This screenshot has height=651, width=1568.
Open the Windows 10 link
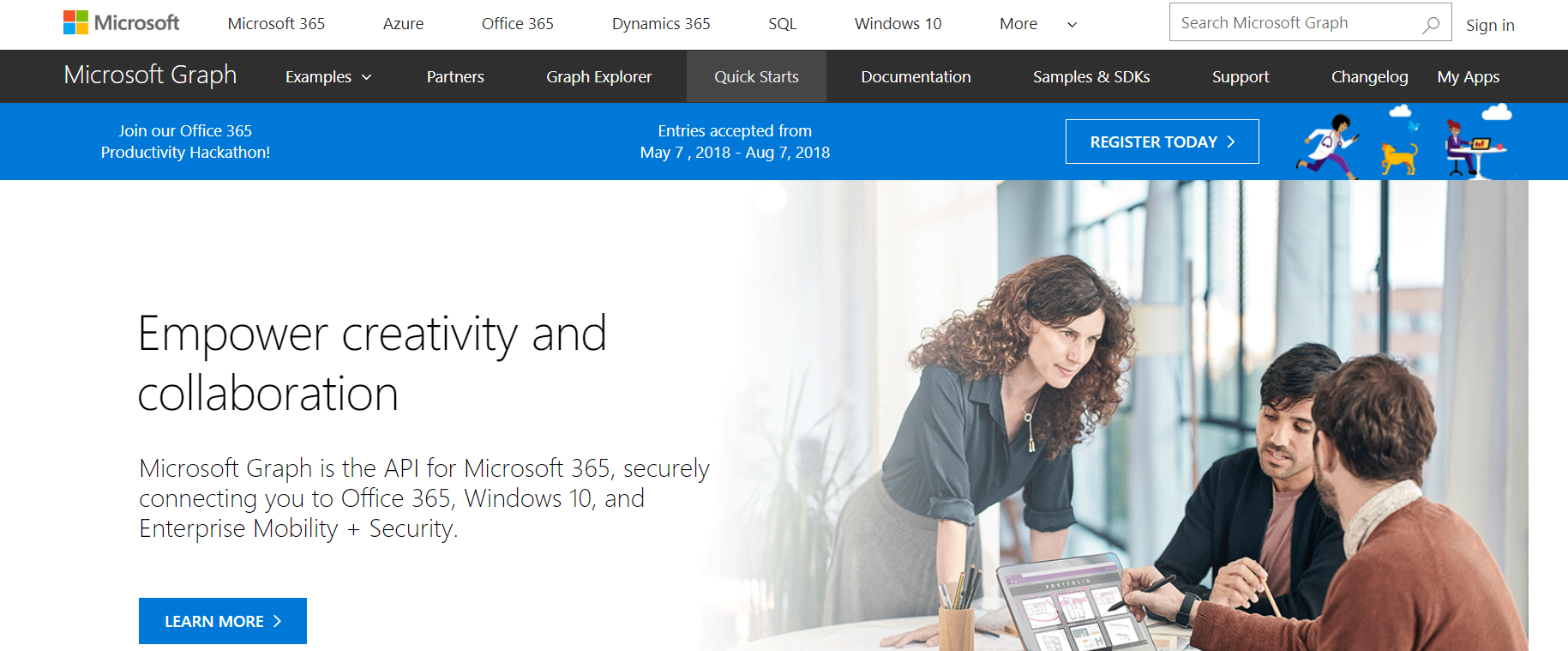point(898,24)
